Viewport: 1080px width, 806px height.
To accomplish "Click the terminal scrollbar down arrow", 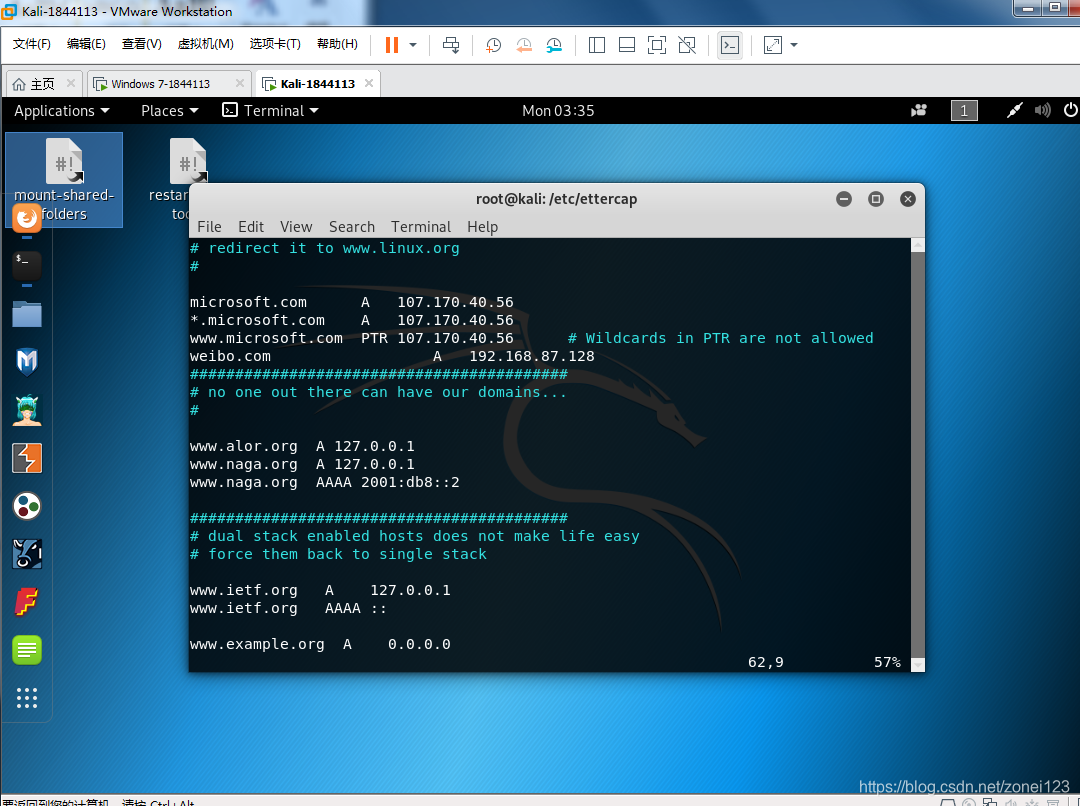I will 917,665.
